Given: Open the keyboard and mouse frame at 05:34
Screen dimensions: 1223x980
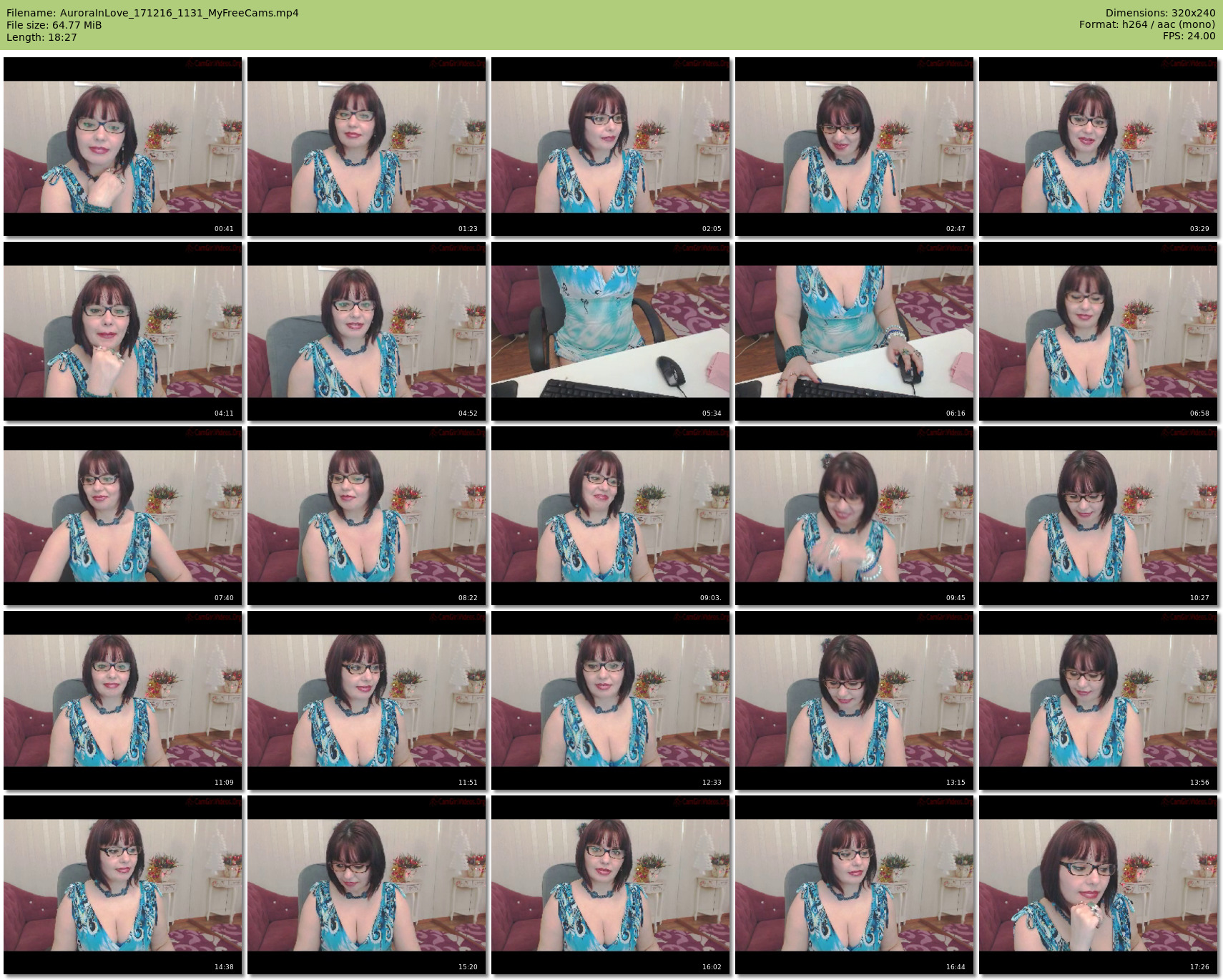Looking at the screenshot, I should pyautogui.click(x=610, y=331).
